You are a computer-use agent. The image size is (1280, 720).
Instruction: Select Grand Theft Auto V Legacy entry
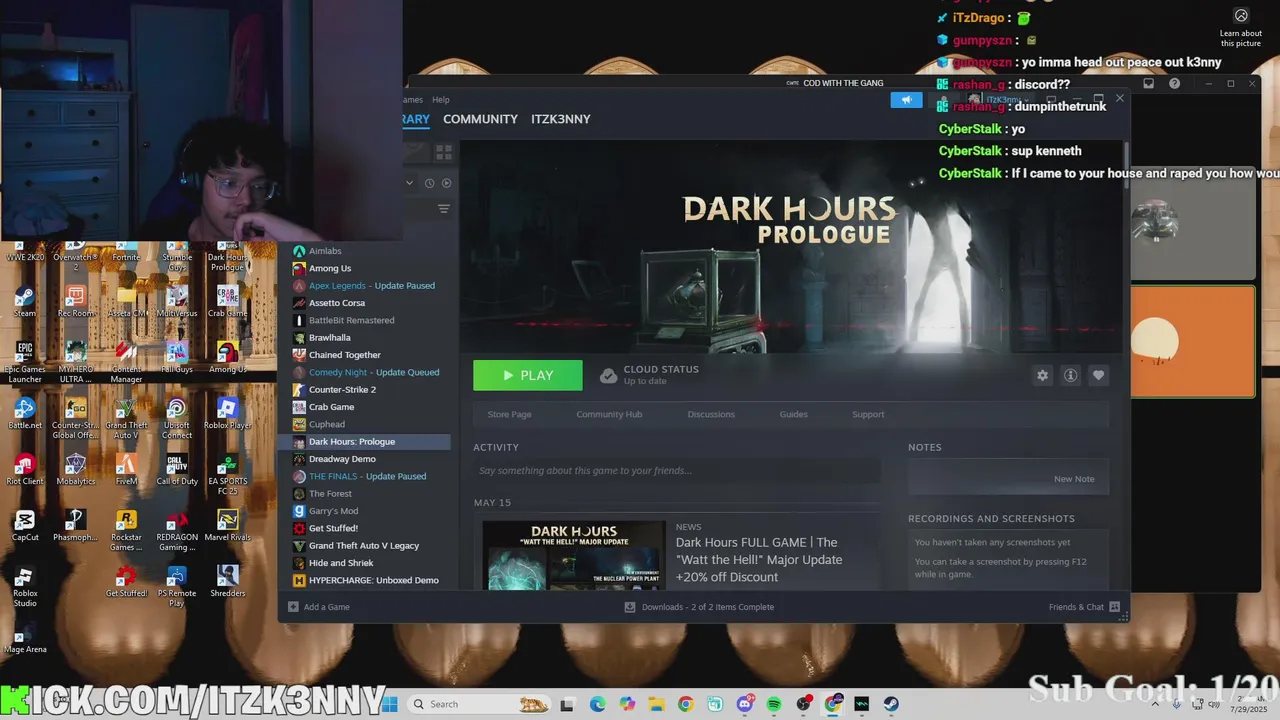click(363, 546)
